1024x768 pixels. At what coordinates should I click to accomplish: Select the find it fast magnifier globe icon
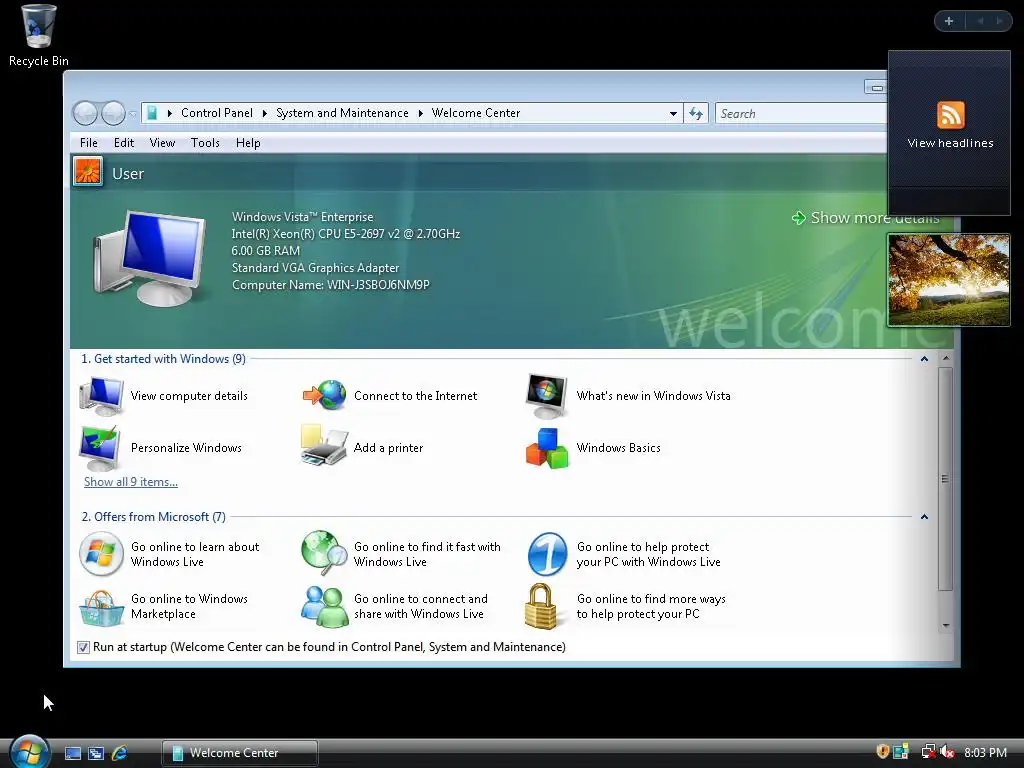[x=325, y=552]
